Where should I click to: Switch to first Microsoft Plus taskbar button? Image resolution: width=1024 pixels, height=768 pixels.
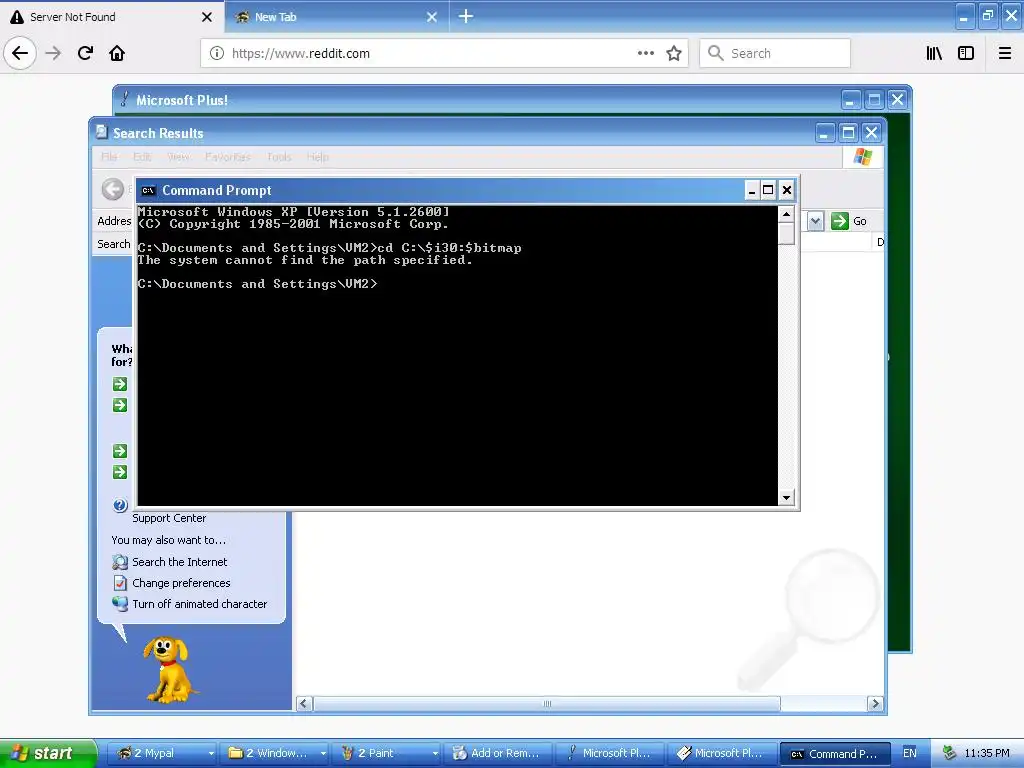point(611,753)
